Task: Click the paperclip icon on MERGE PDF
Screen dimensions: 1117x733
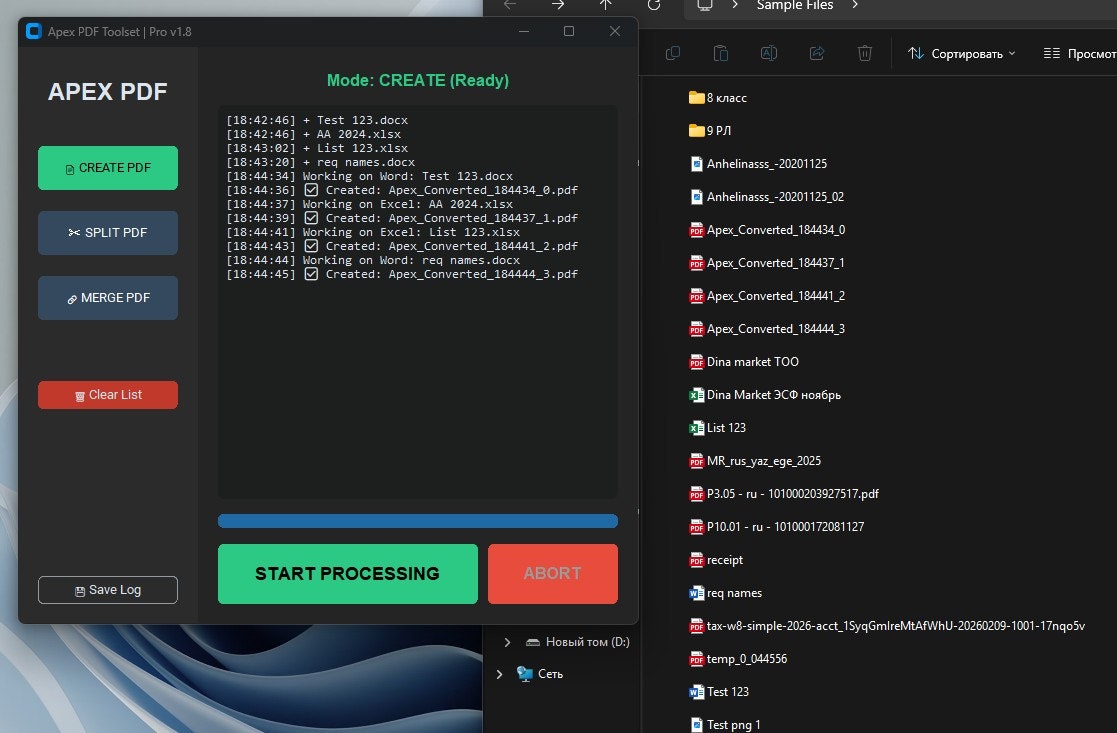Action: point(71,297)
